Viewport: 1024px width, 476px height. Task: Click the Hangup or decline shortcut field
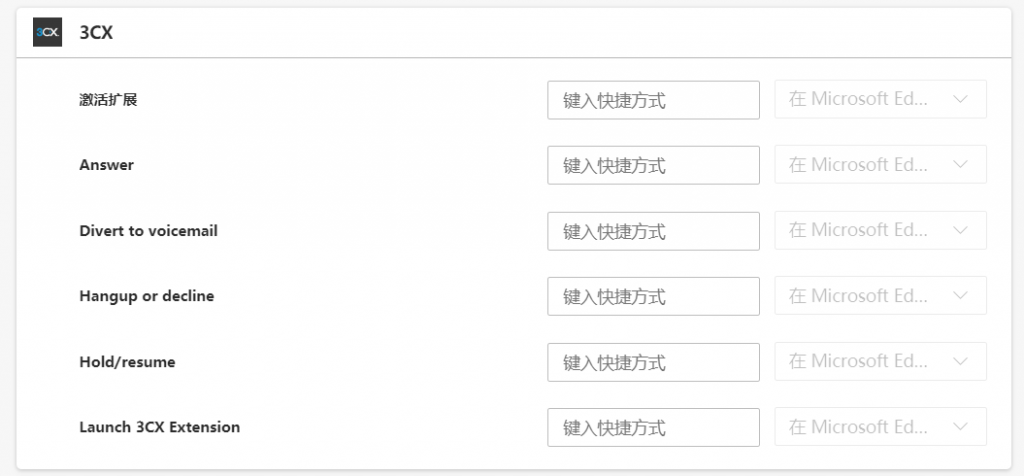coord(653,296)
